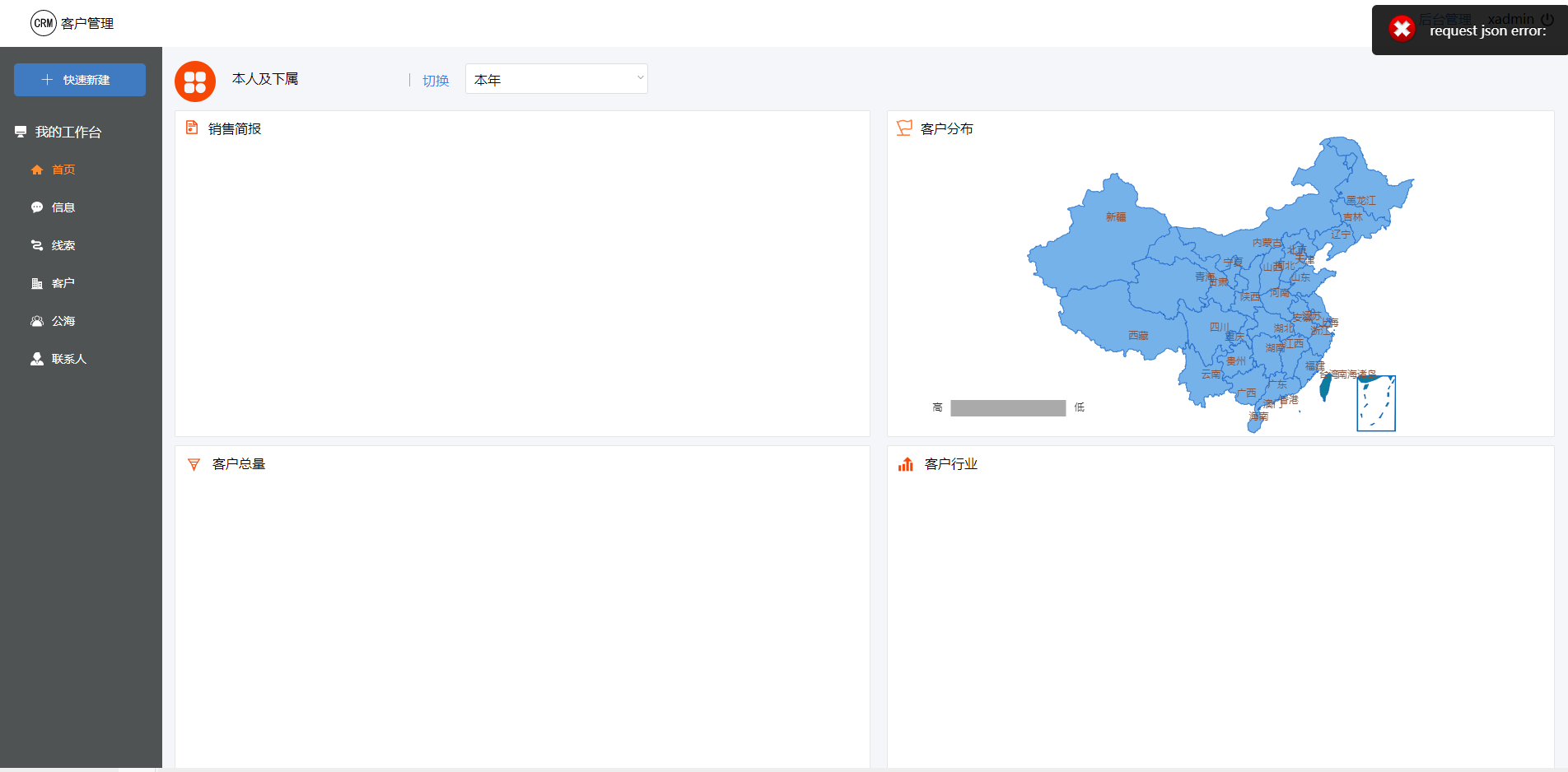Click the monitor icon beside 我的工作台
The width and height of the screenshot is (1568, 772).
click(21, 132)
